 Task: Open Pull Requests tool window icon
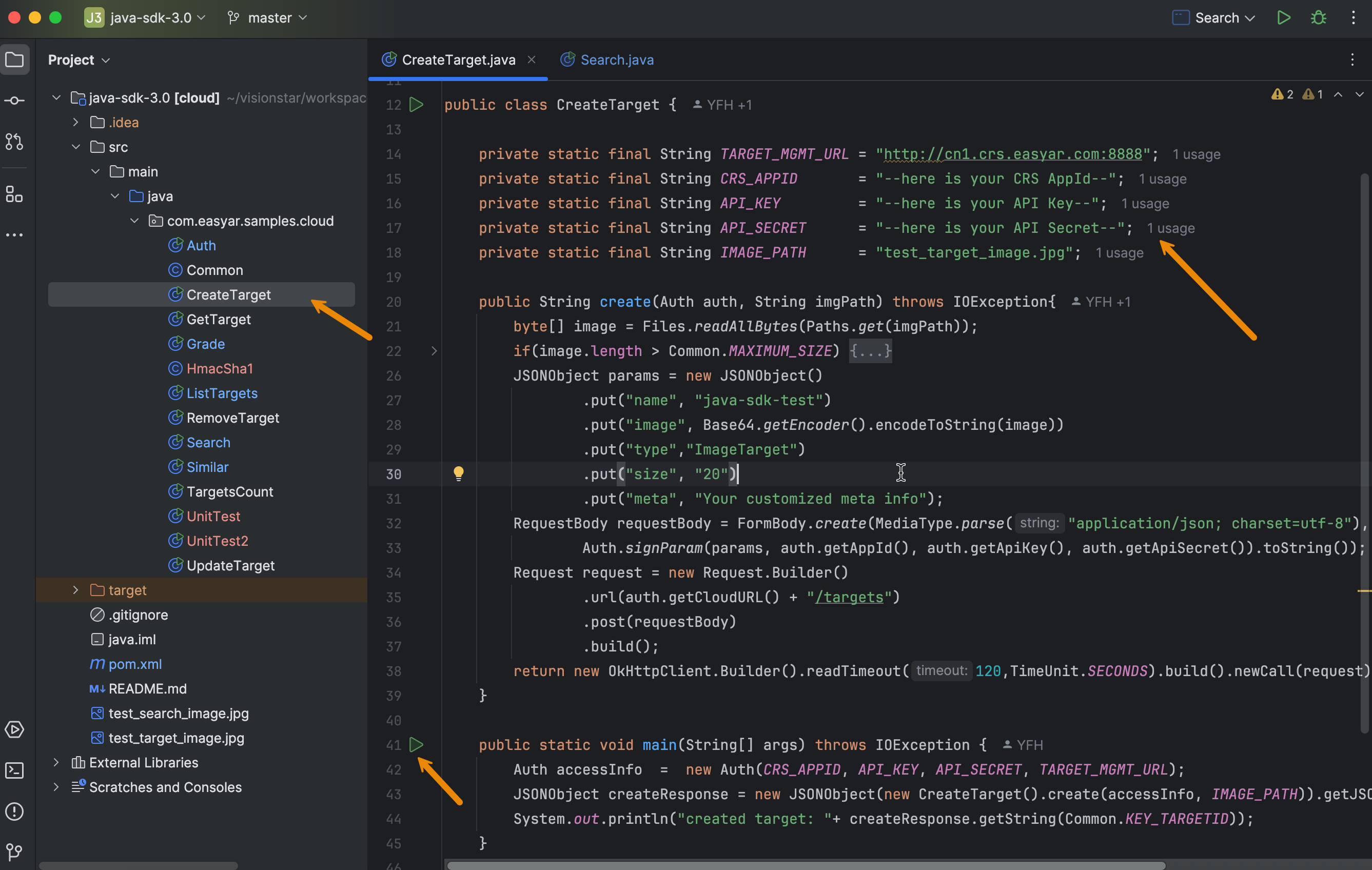[14, 141]
